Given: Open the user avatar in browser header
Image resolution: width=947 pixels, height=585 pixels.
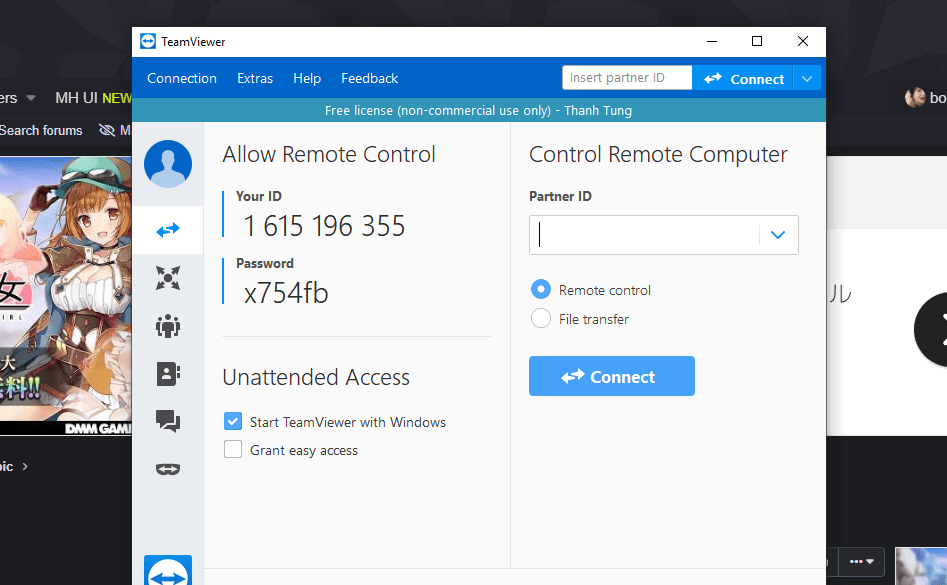Looking at the screenshot, I should [x=915, y=97].
